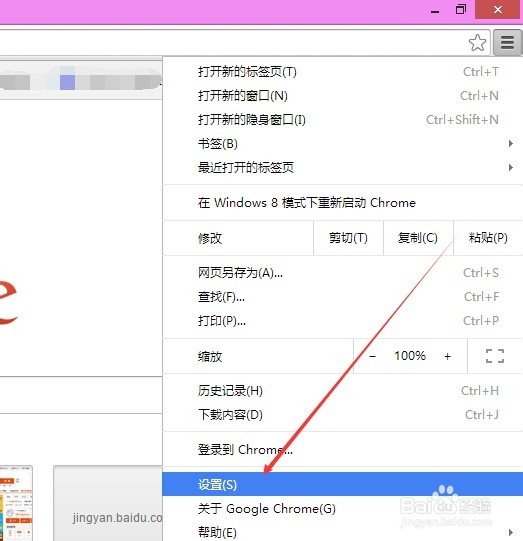Increase zoom with the plus button
This screenshot has height=541, width=523.
[447, 356]
